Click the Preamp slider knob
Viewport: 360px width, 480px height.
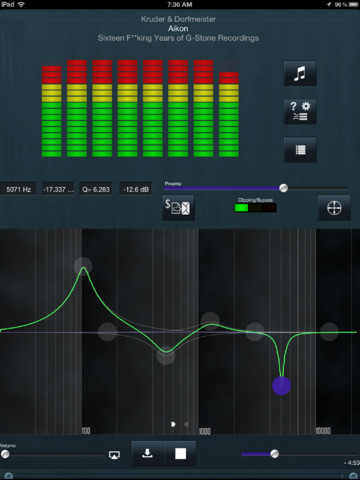(x=284, y=188)
